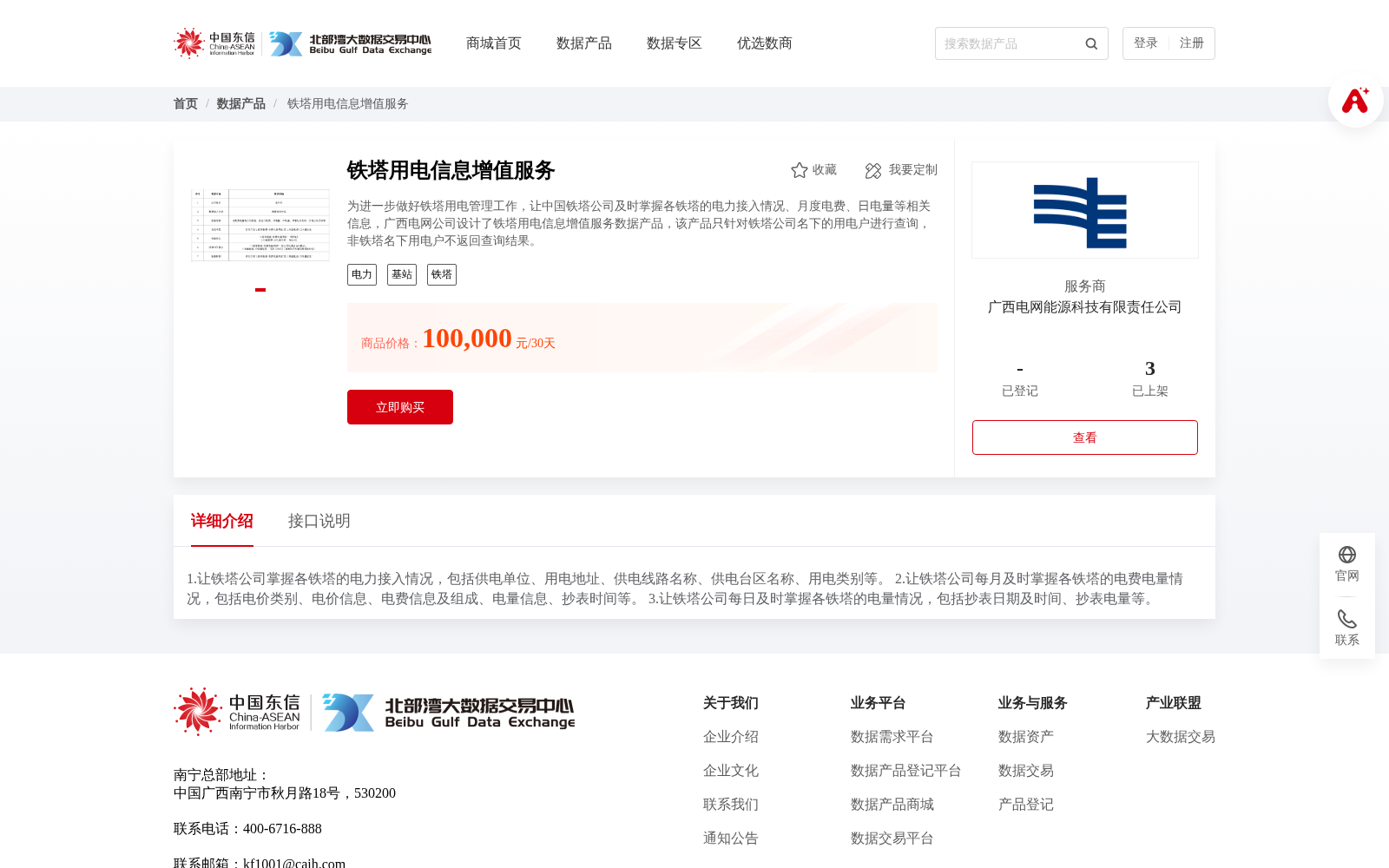
Task: Open the 数据专区 navigation menu
Action: [675, 43]
